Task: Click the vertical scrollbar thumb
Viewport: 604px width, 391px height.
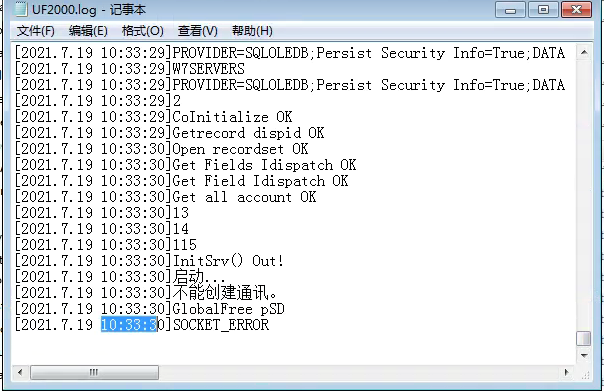Action: 584,339
